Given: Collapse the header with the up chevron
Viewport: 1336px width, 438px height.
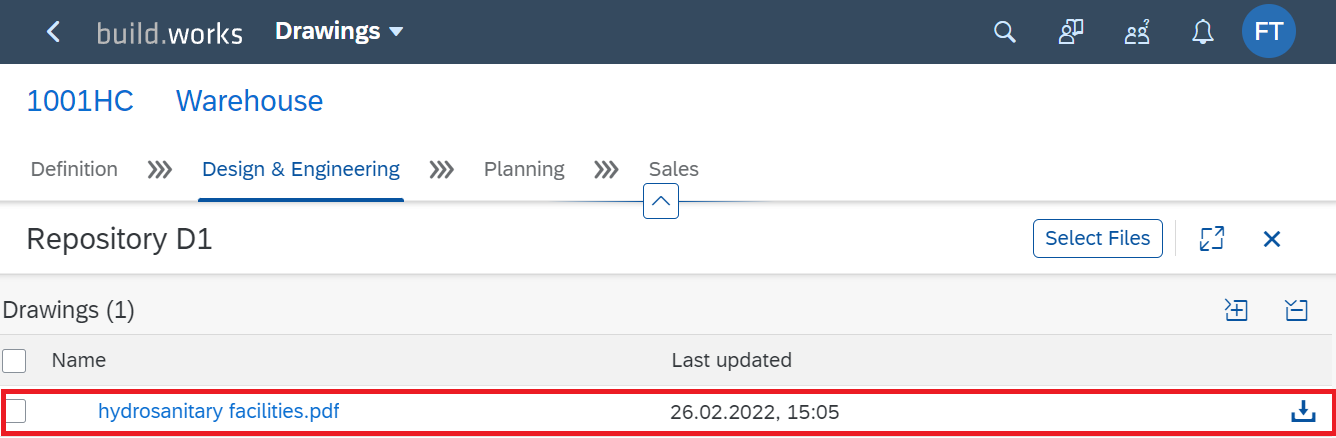Looking at the screenshot, I should tap(662, 201).
